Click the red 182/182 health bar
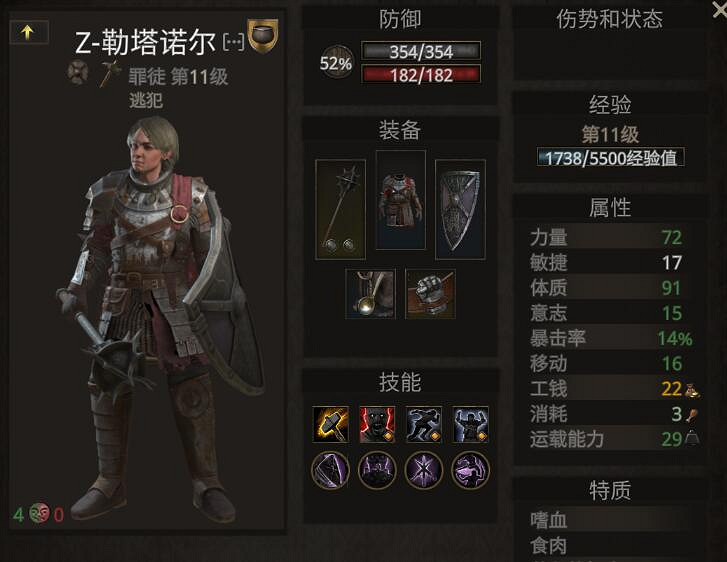 [421, 75]
